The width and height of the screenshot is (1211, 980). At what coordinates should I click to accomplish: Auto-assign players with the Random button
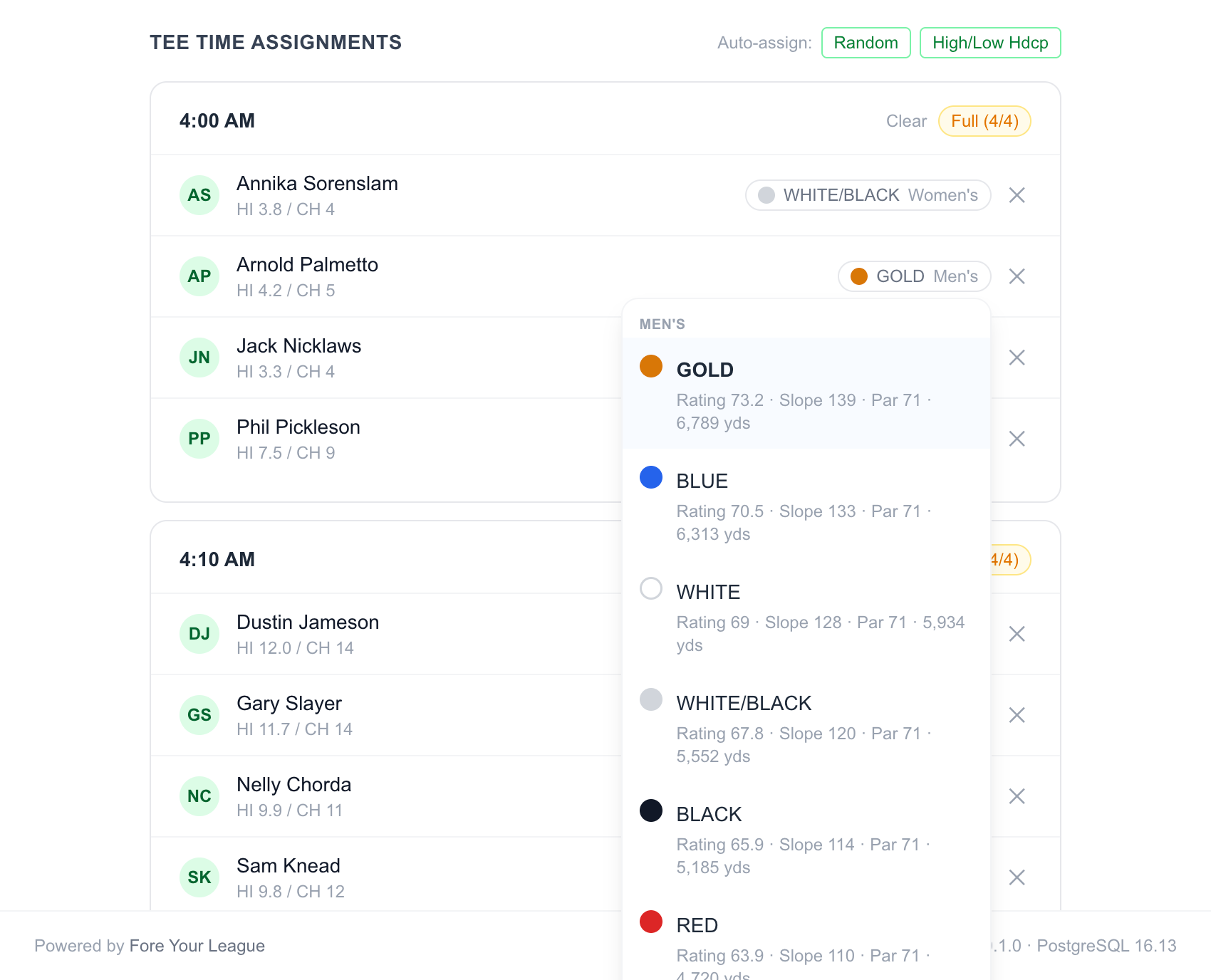pyautogui.click(x=866, y=43)
